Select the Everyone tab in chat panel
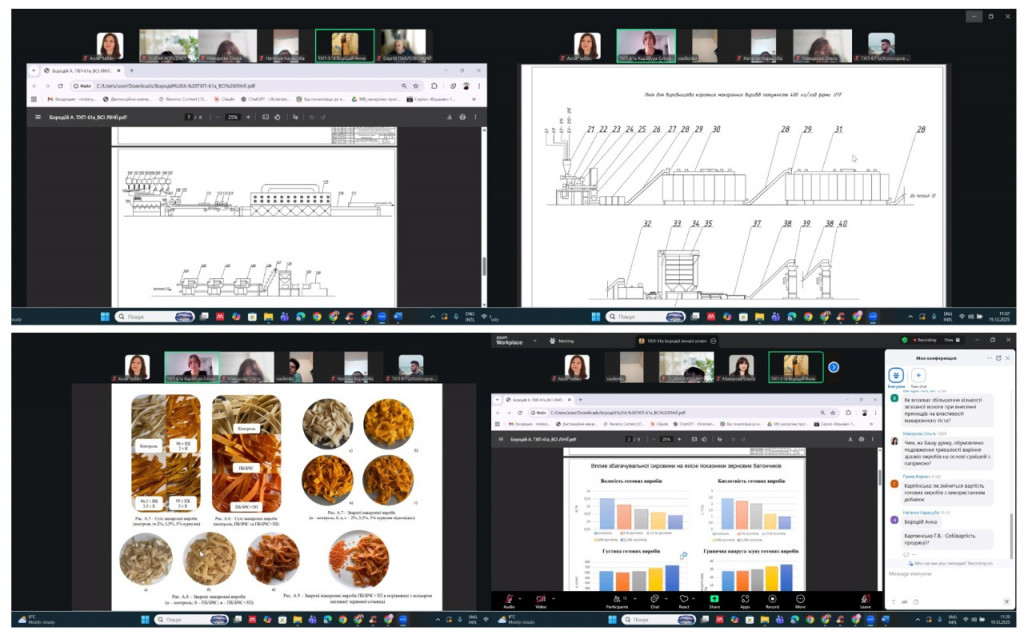This screenshot has height=635, width=1024. coord(895,377)
